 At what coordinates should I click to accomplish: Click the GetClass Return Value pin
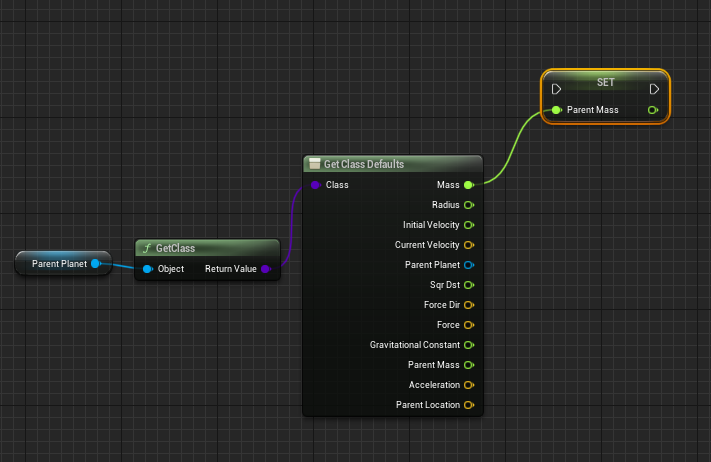point(265,269)
